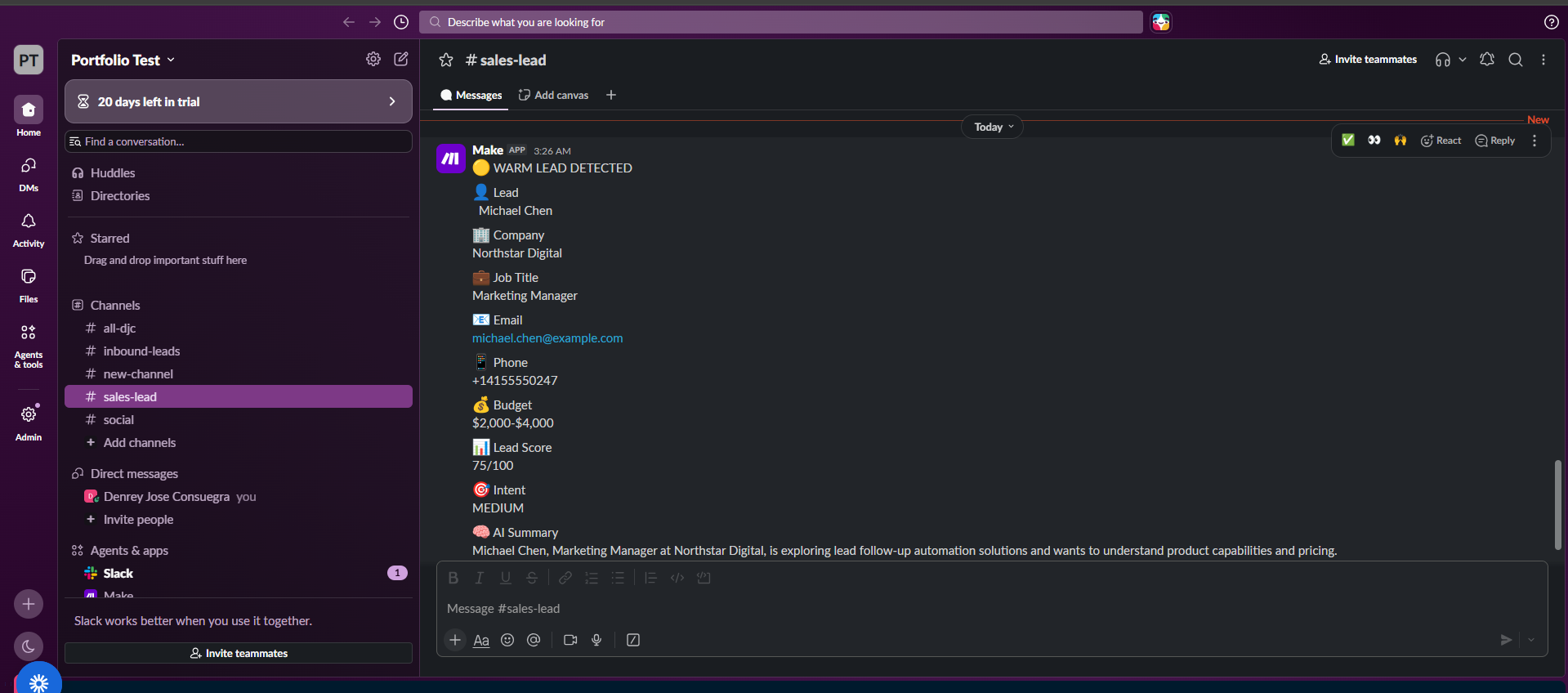Screen dimensions: 1568x693
Task: Open the help question mark icon
Action: click(x=1551, y=22)
